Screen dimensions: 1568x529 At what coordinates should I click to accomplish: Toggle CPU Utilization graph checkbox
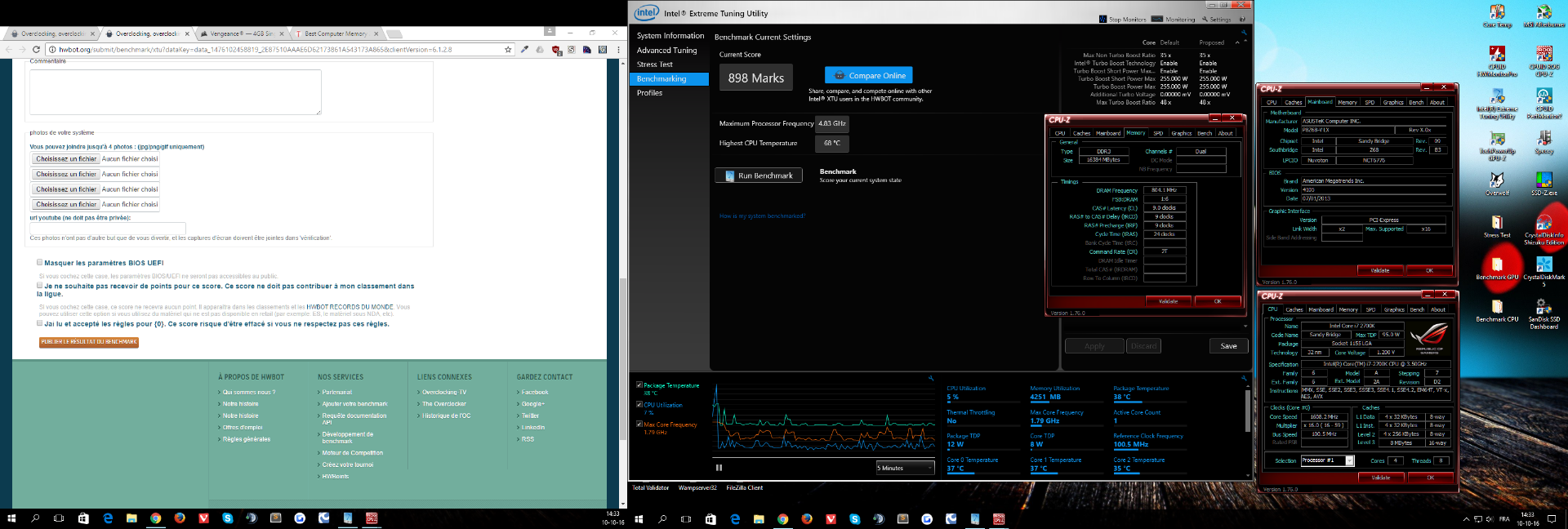[639, 404]
